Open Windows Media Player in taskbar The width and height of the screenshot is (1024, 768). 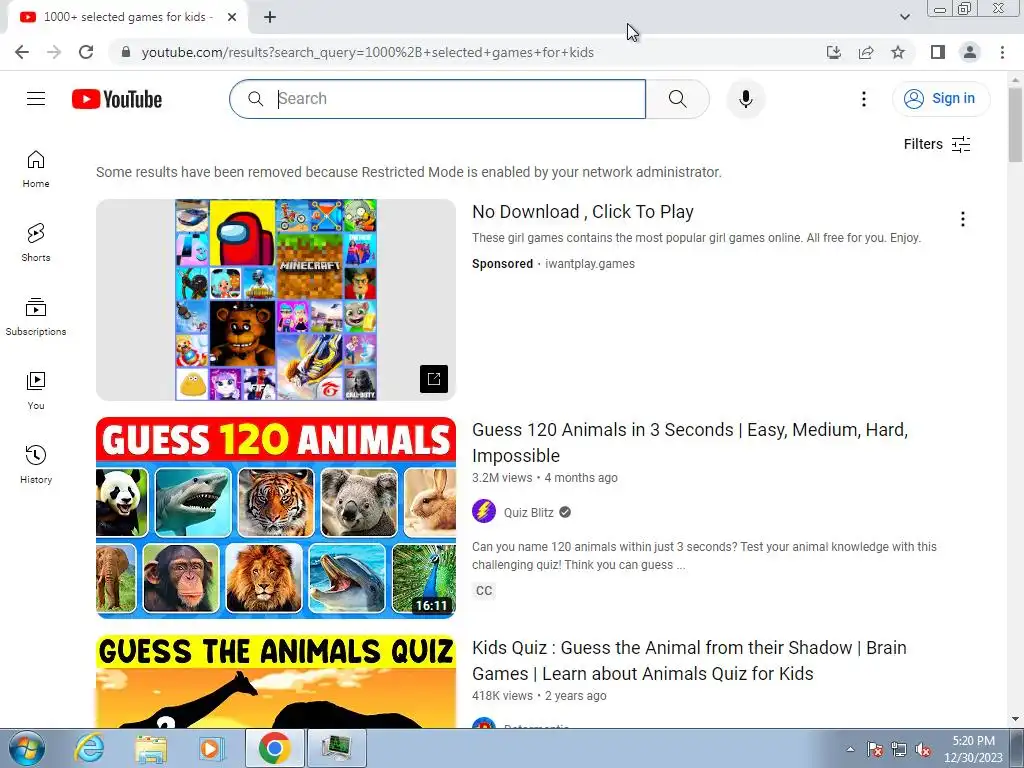point(212,748)
